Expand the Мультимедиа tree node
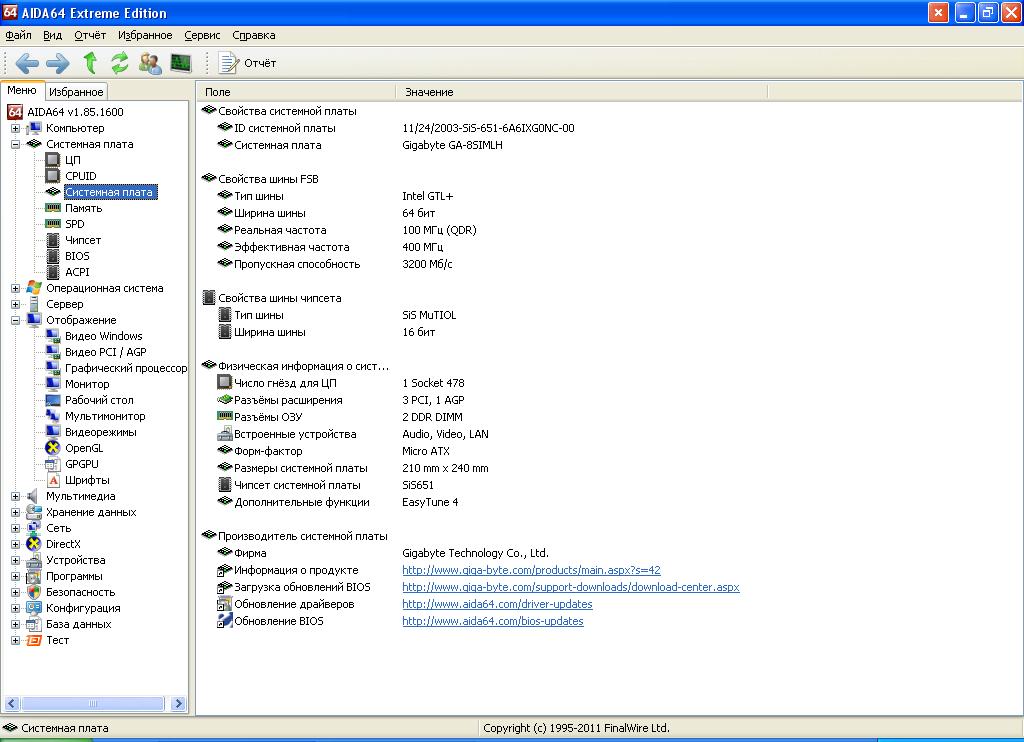Image resolution: width=1024 pixels, height=742 pixels. point(15,496)
